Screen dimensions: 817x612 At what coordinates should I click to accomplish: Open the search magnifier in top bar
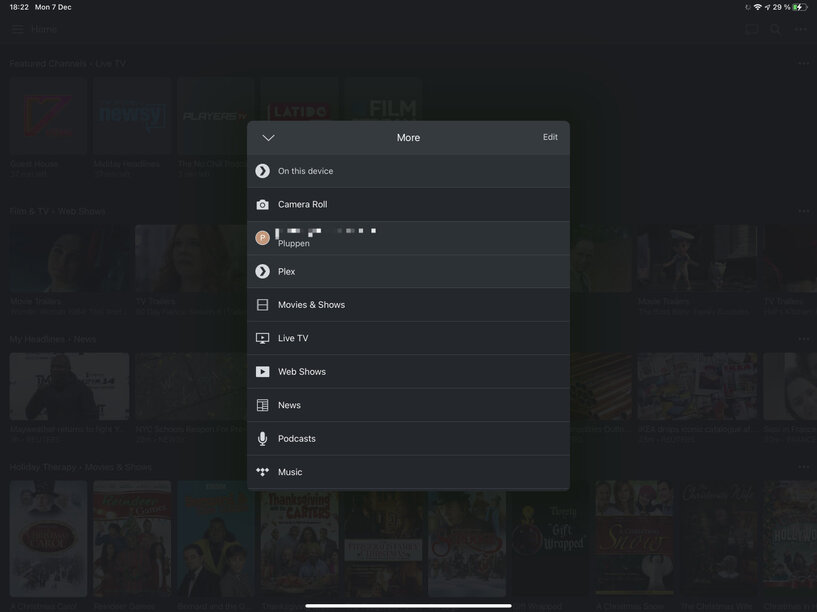[775, 29]
